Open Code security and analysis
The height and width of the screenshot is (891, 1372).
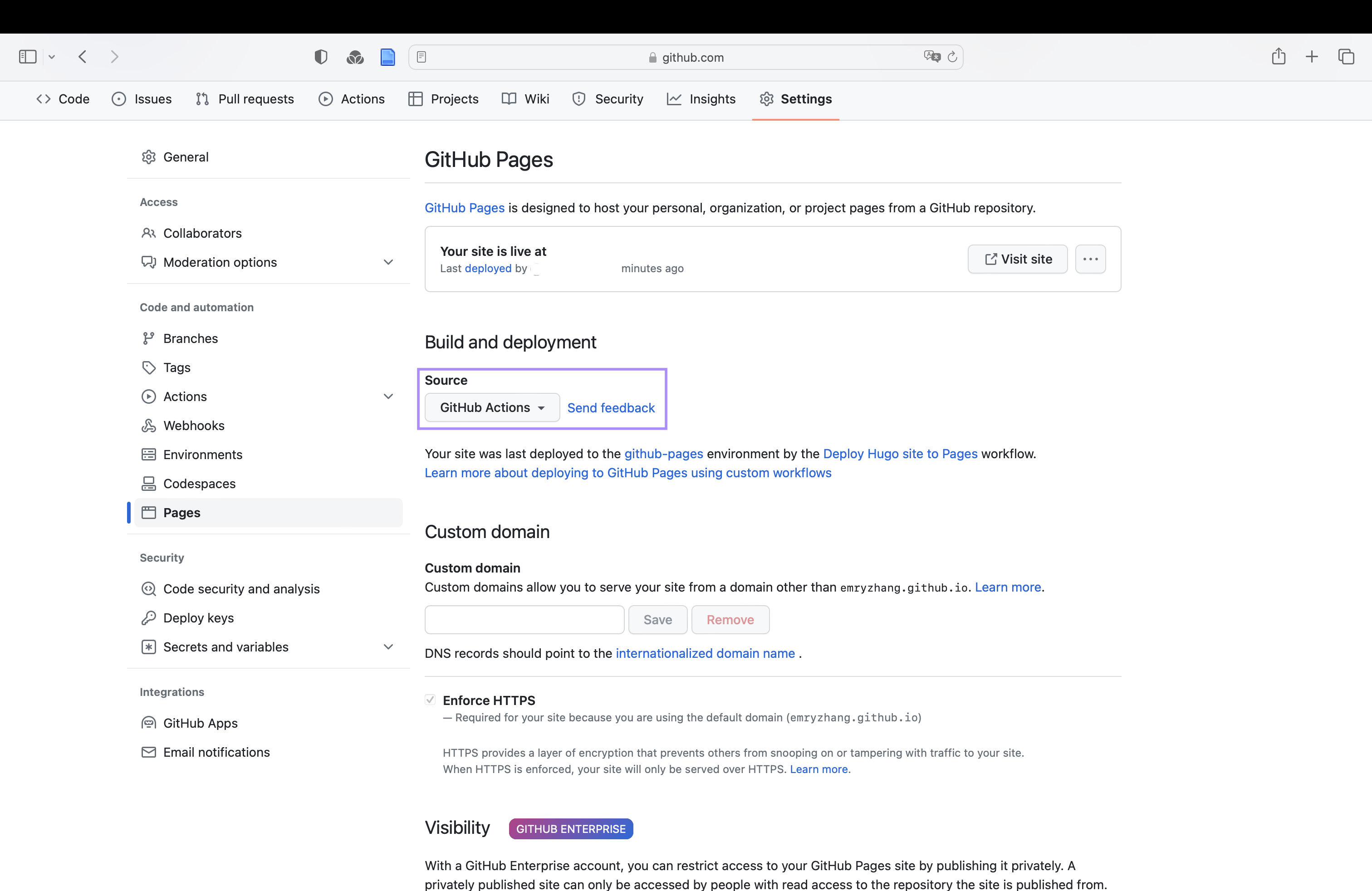[x=268, y=589]
